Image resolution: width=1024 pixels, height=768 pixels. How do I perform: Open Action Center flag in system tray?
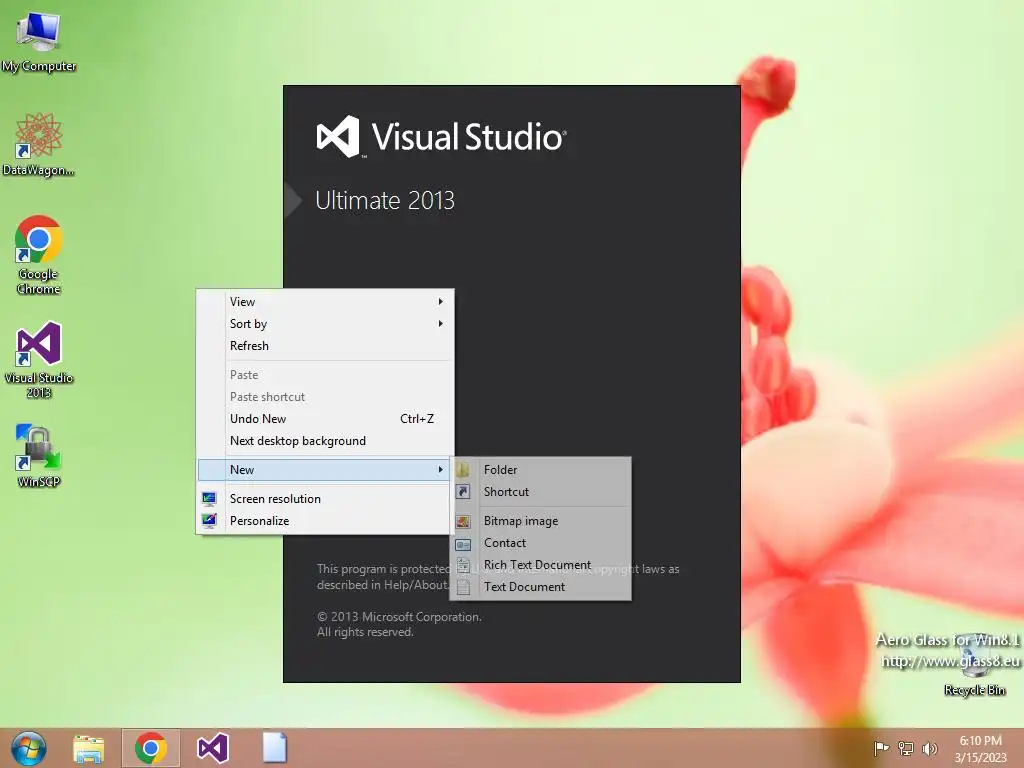point(881,748)
